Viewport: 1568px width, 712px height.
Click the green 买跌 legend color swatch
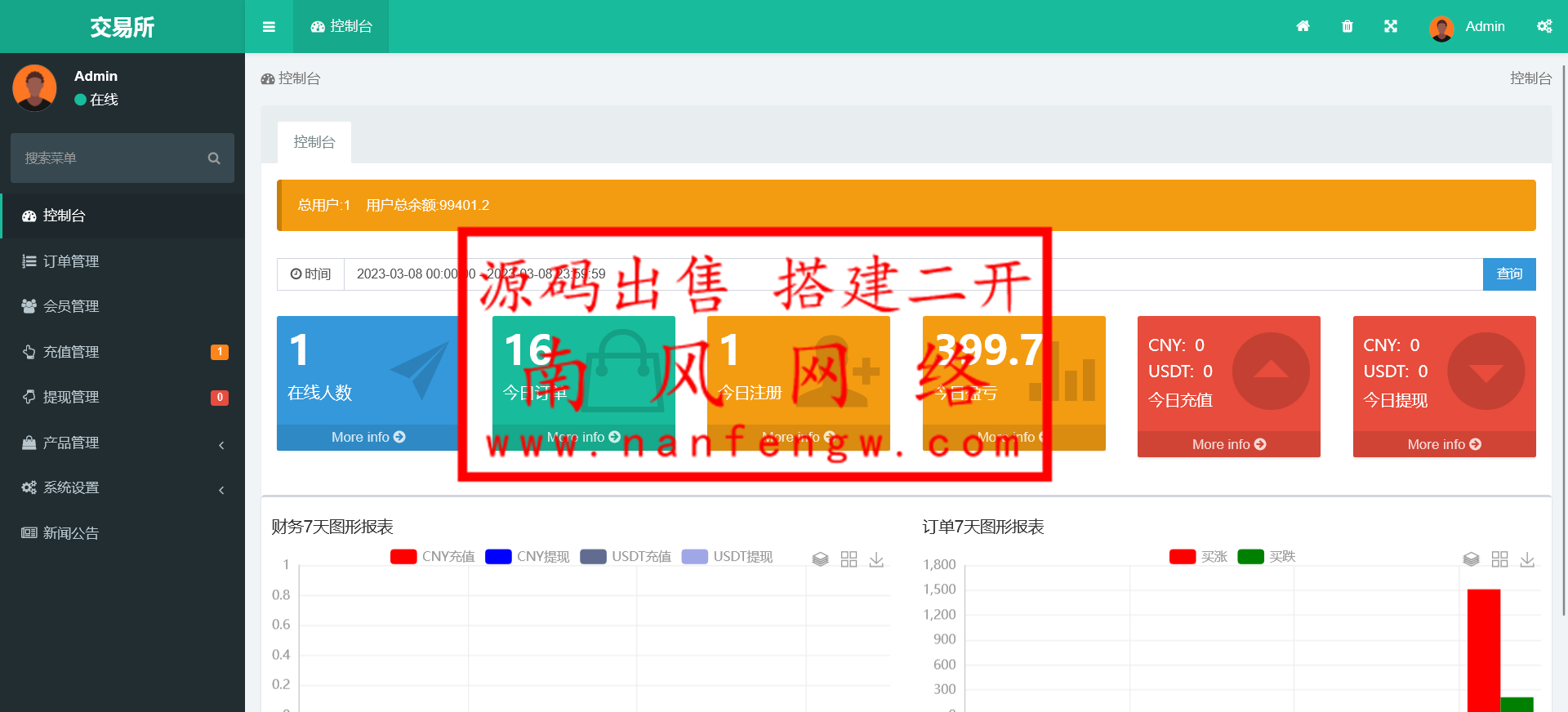click(1250, 557)
